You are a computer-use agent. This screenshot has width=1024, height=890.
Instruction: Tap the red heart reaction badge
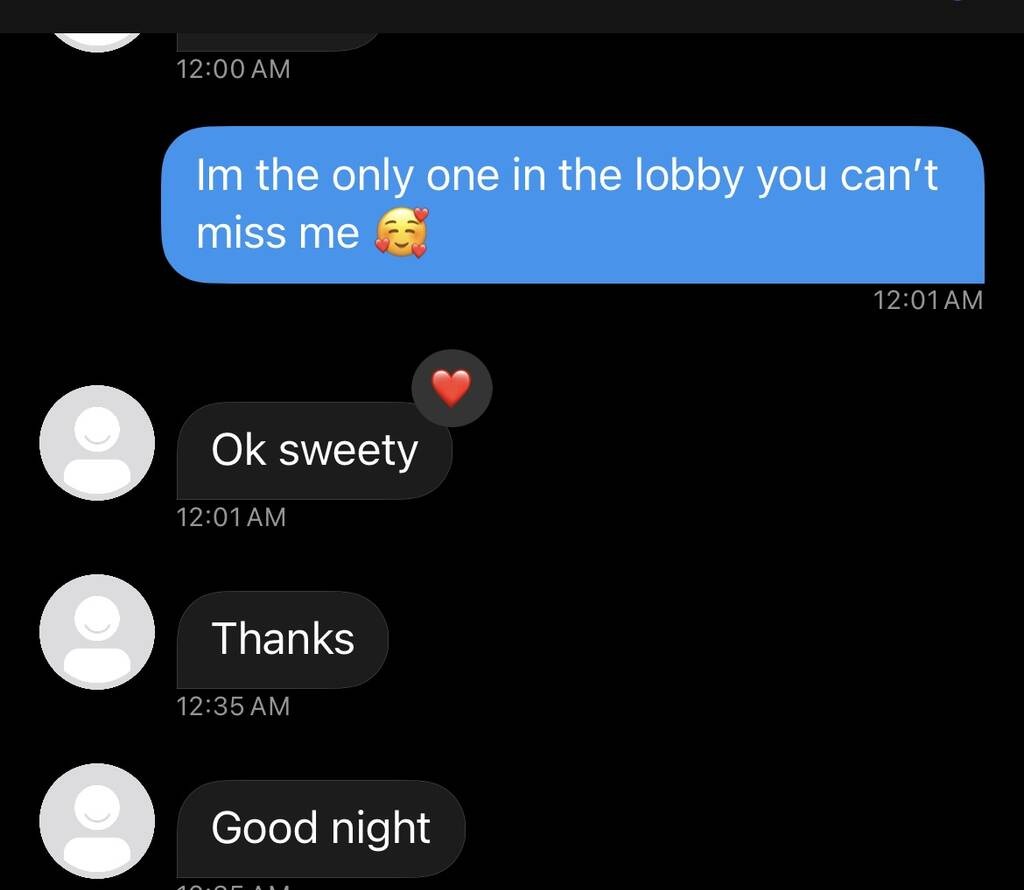tap(452, 389)
